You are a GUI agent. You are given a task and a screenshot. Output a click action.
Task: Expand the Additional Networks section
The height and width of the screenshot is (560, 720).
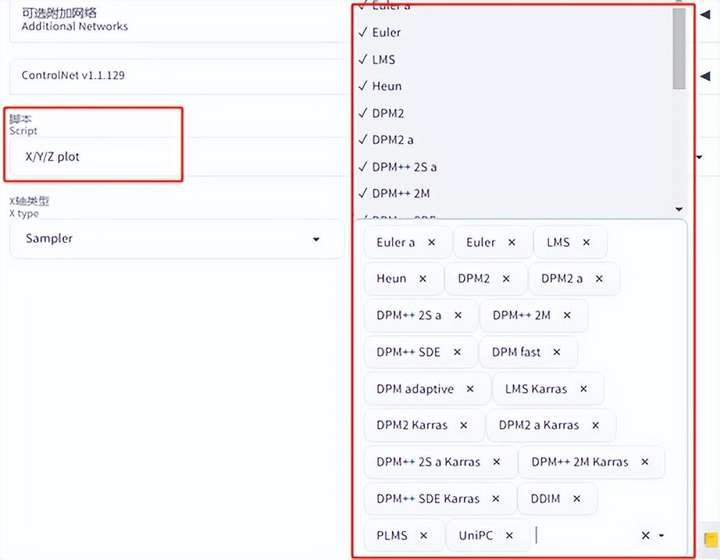[x=706, y=15]
